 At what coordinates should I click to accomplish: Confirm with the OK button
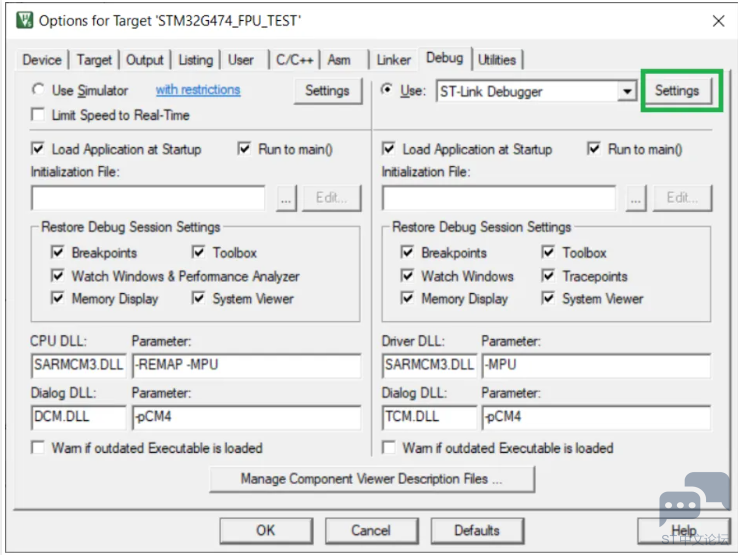[266, 531]
